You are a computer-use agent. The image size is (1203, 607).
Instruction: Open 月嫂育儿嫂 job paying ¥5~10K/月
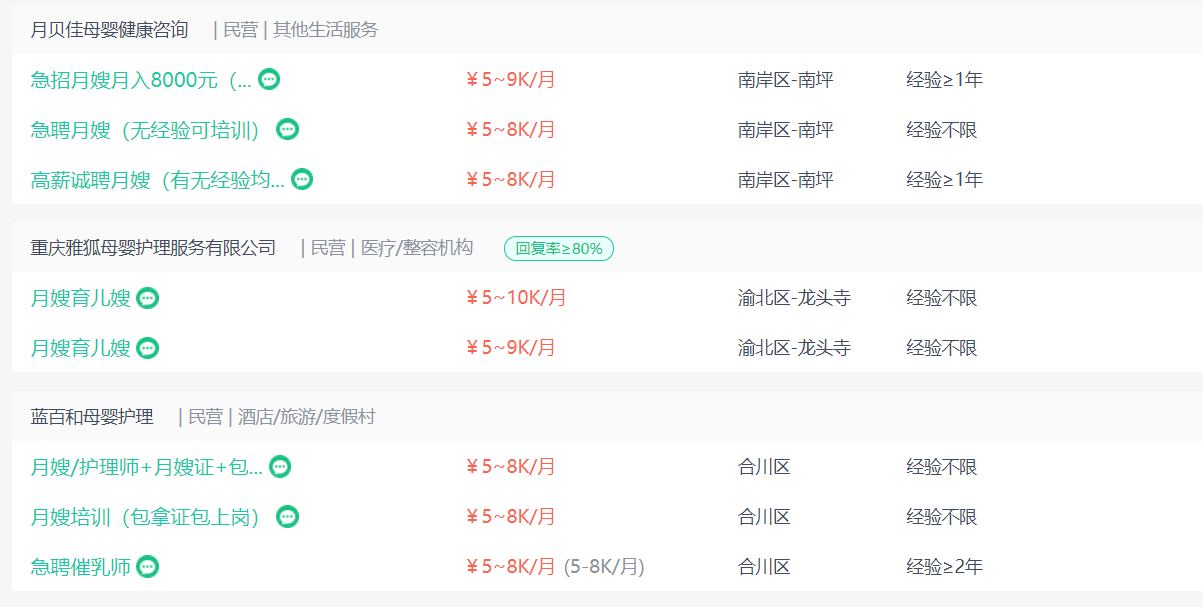[81, 298]
